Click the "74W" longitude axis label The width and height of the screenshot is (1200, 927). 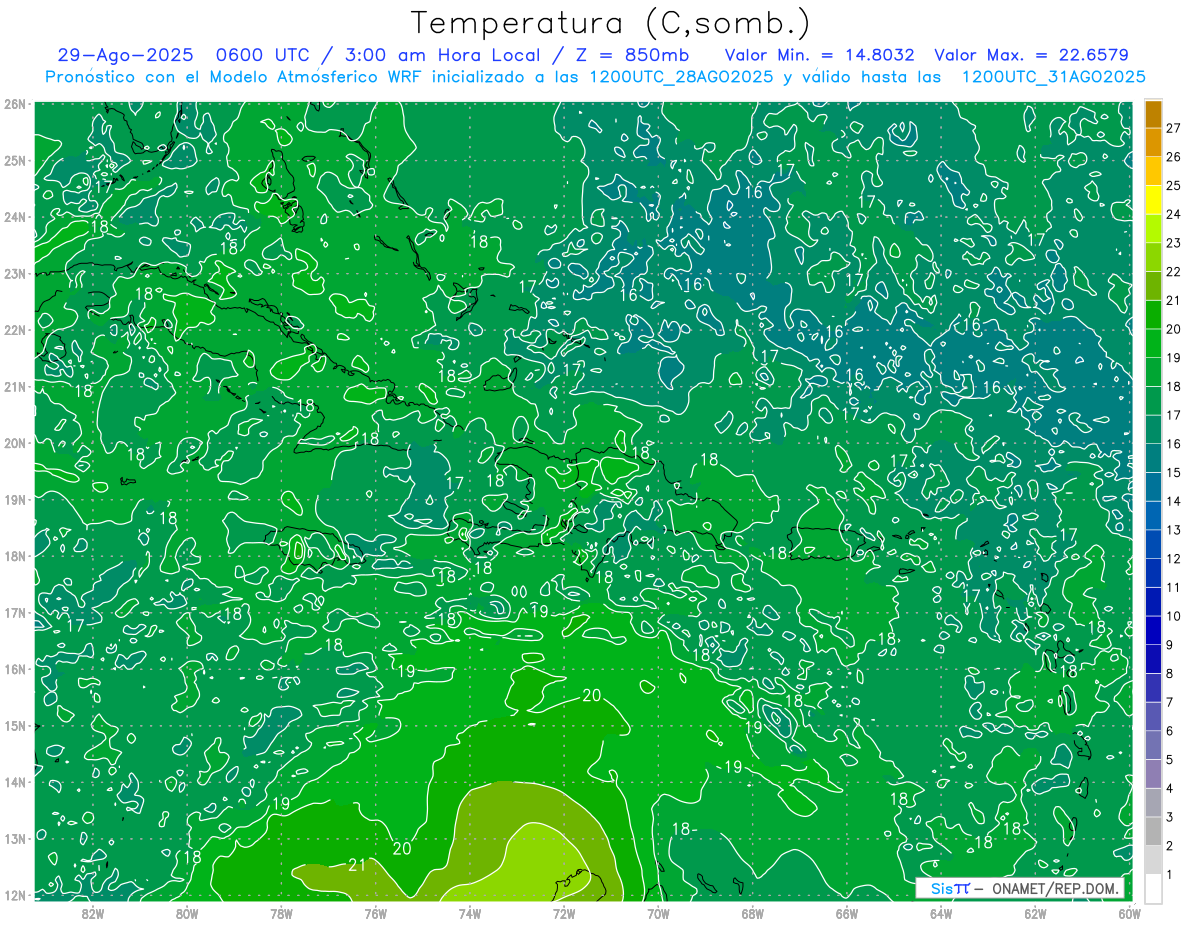pyautogui.click(x=469, y=913)
